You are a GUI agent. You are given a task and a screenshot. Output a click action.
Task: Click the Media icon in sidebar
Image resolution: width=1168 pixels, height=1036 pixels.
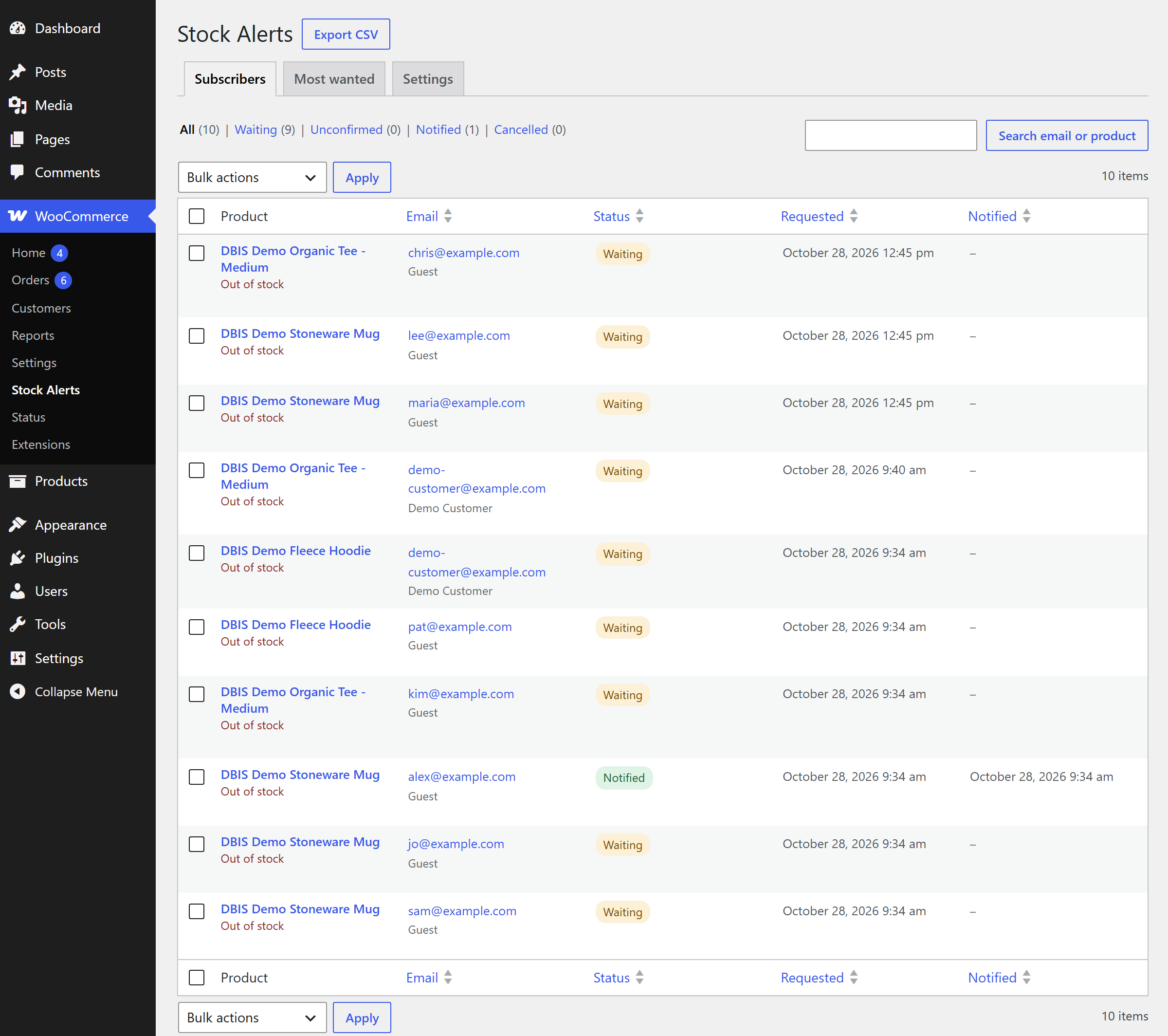click(18, 105)
